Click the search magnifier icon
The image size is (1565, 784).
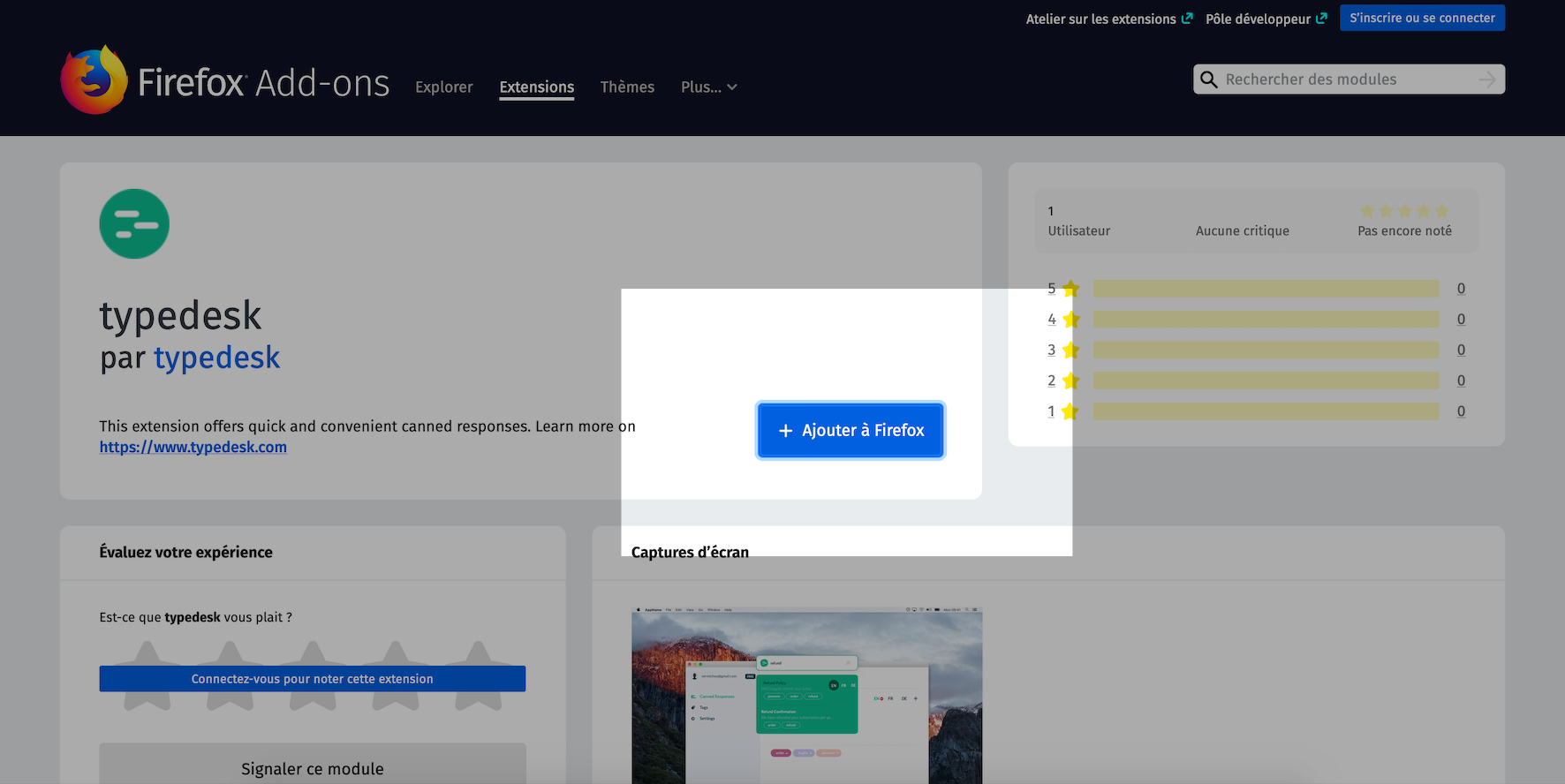click(x=1209, y=79)
